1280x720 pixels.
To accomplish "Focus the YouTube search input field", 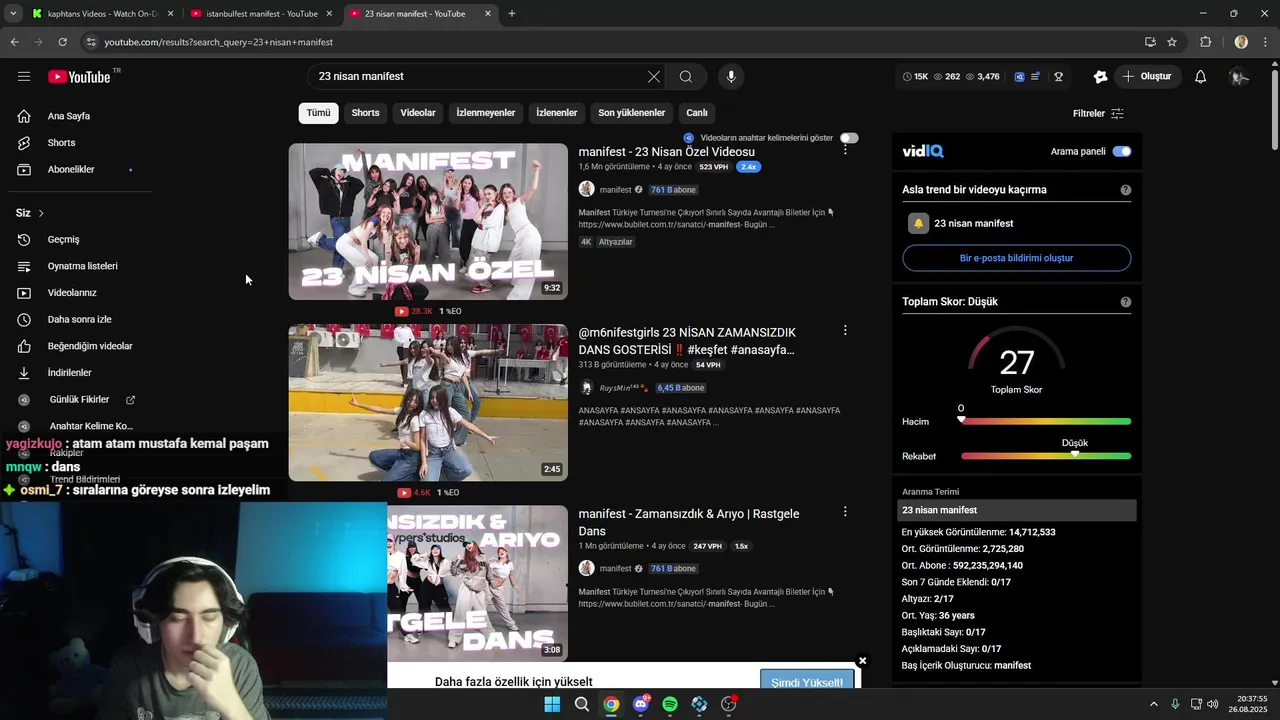I will pyautogui.click(x=480, y=77).
